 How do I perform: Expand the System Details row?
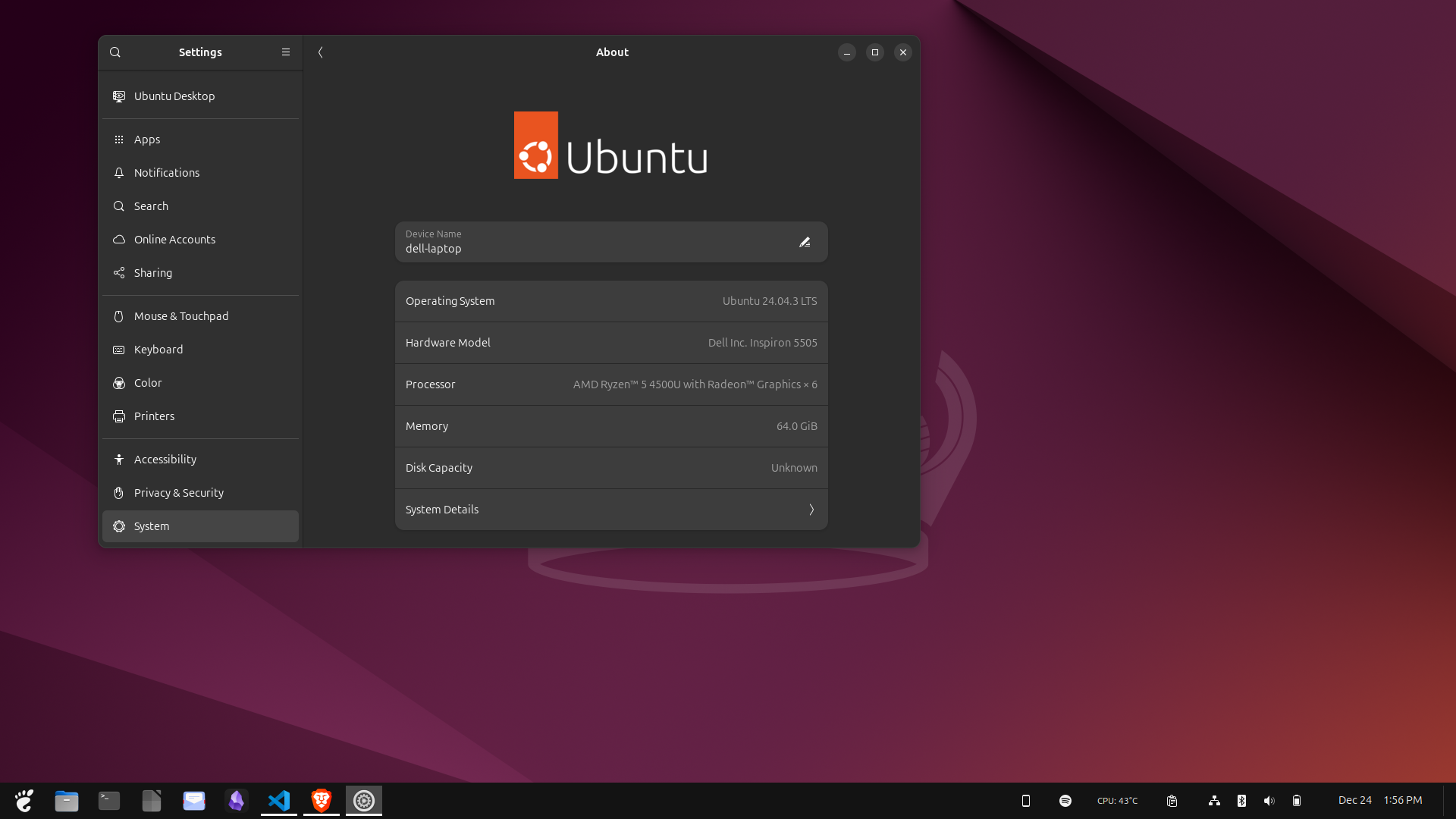(611, 510)
